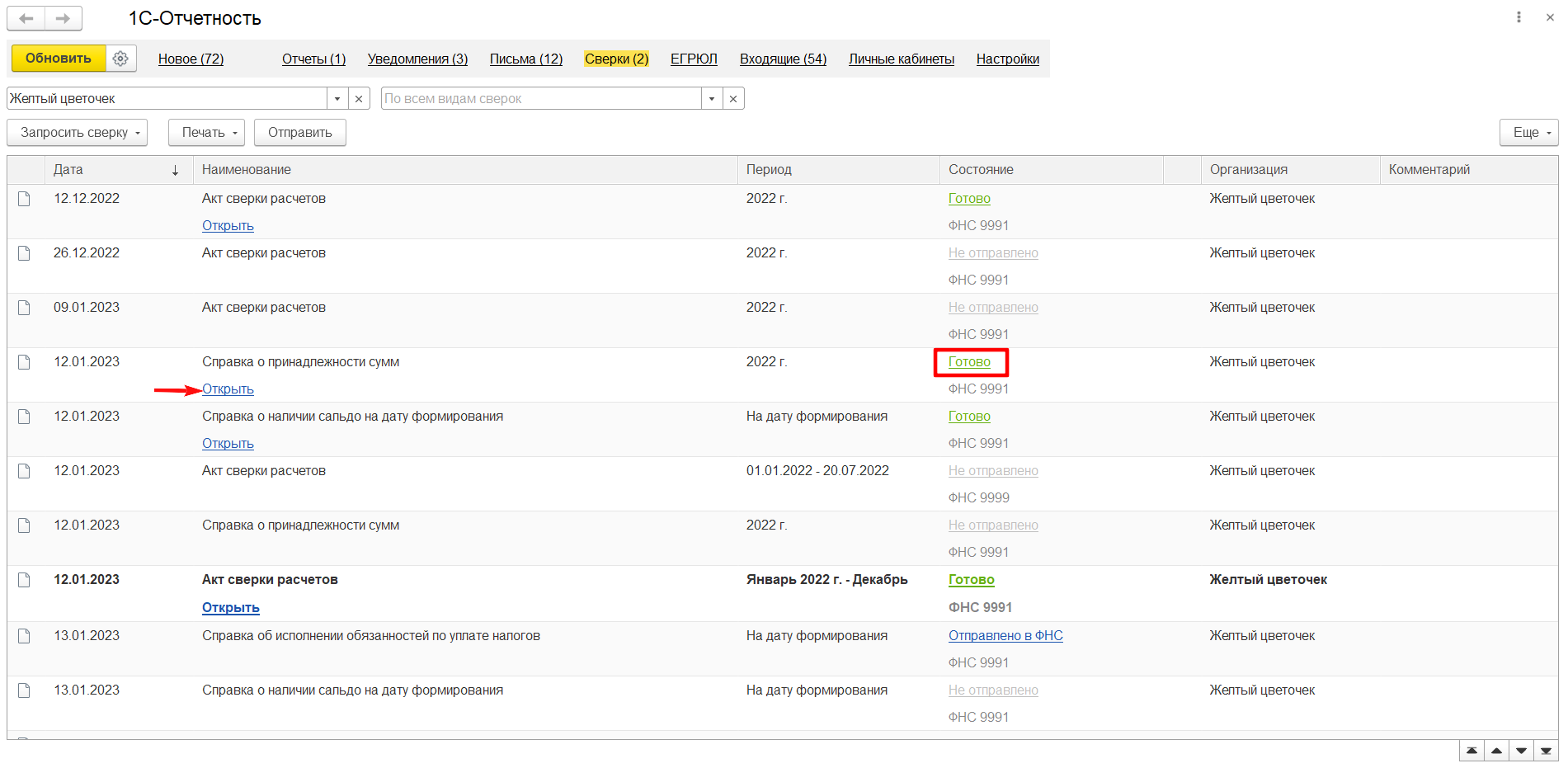Click the bold Открыть link
Image resolution: width=1568 pixels, height=768 pixels.
[231, 608]
